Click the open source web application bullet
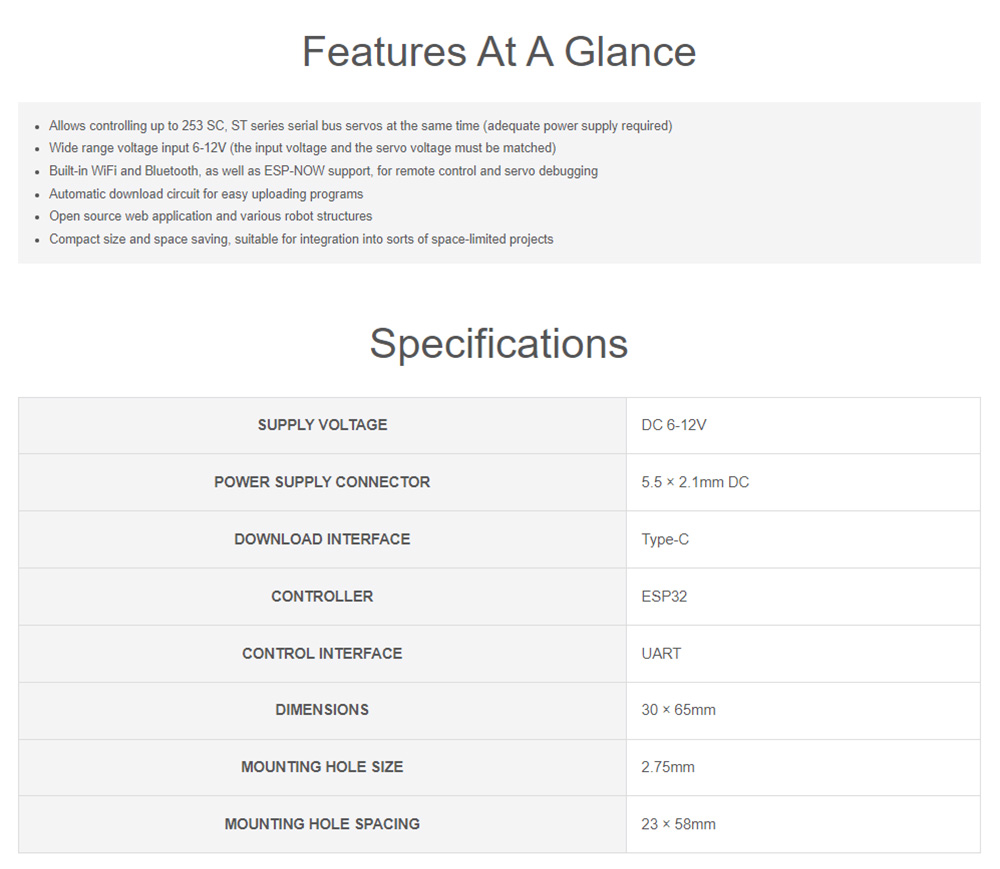Viewport: 1000px width, 869px height. tap(210, 216)
